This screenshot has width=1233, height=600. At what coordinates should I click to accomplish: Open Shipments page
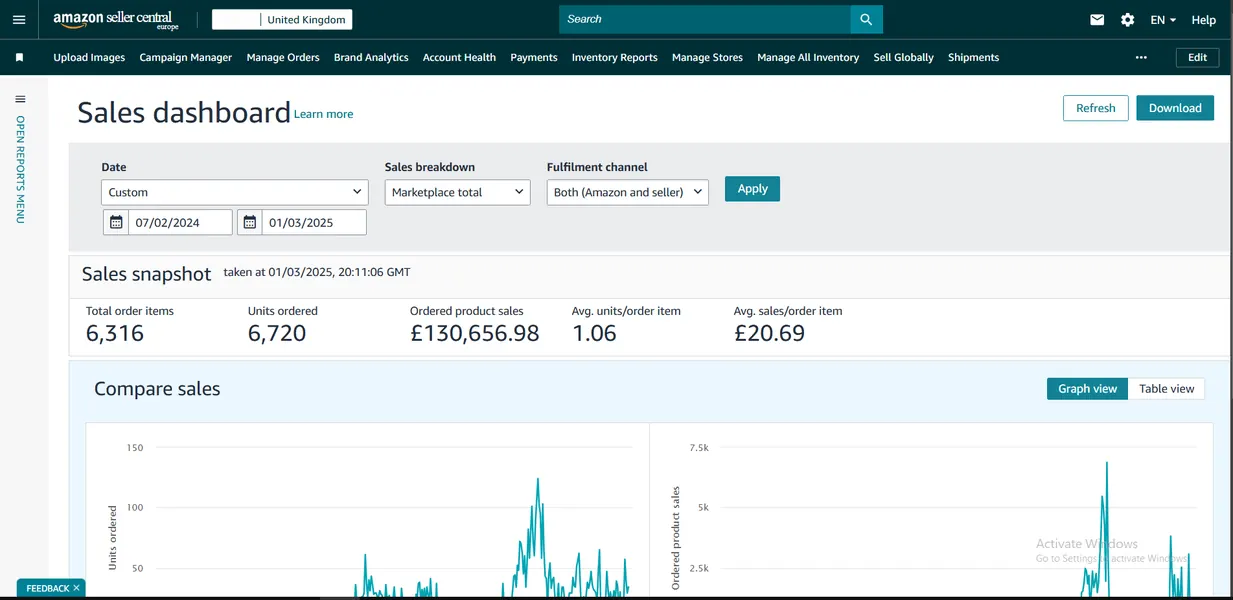point(974,58)
